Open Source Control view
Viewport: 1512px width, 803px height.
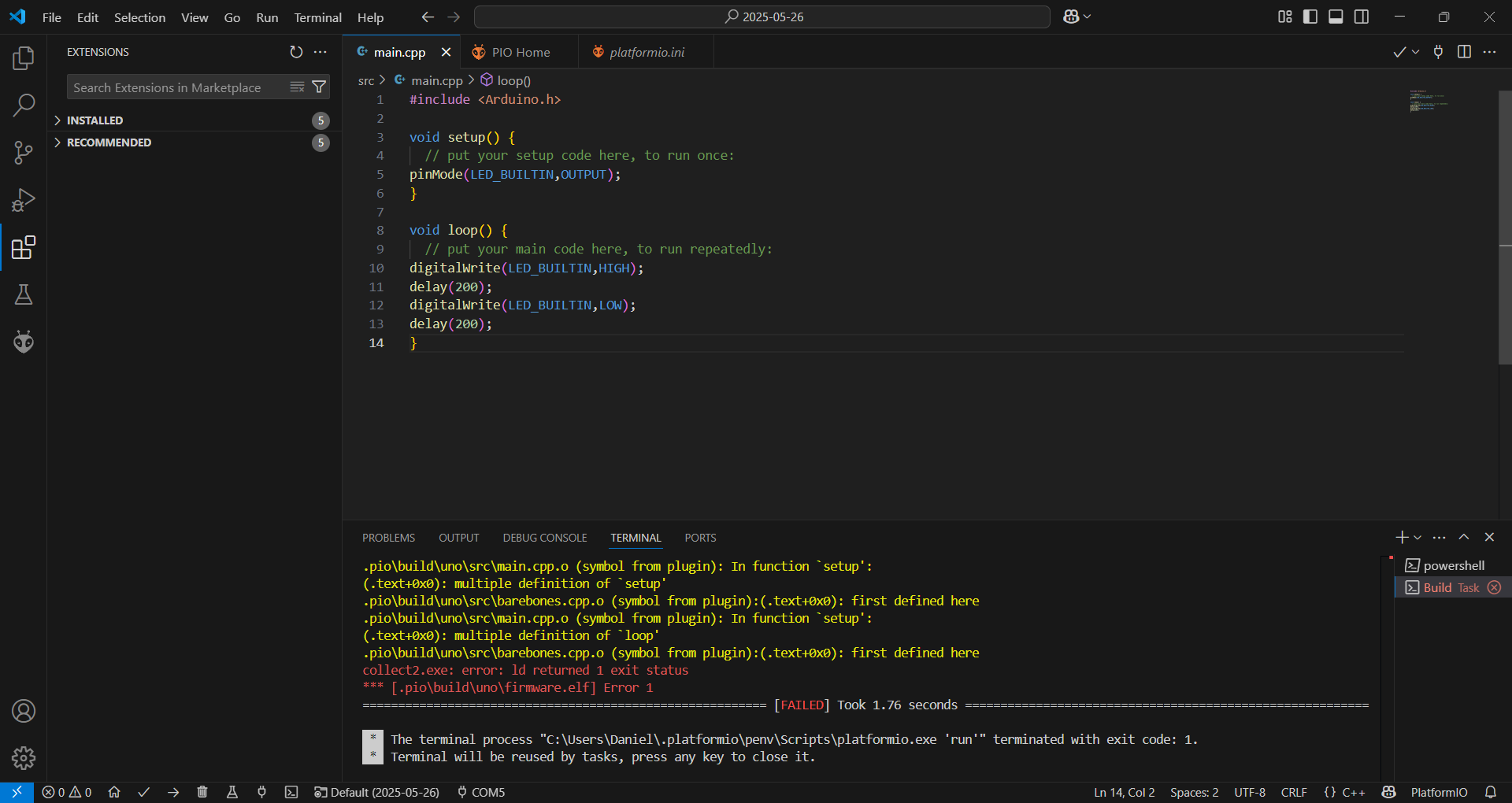tap(24, 153)
